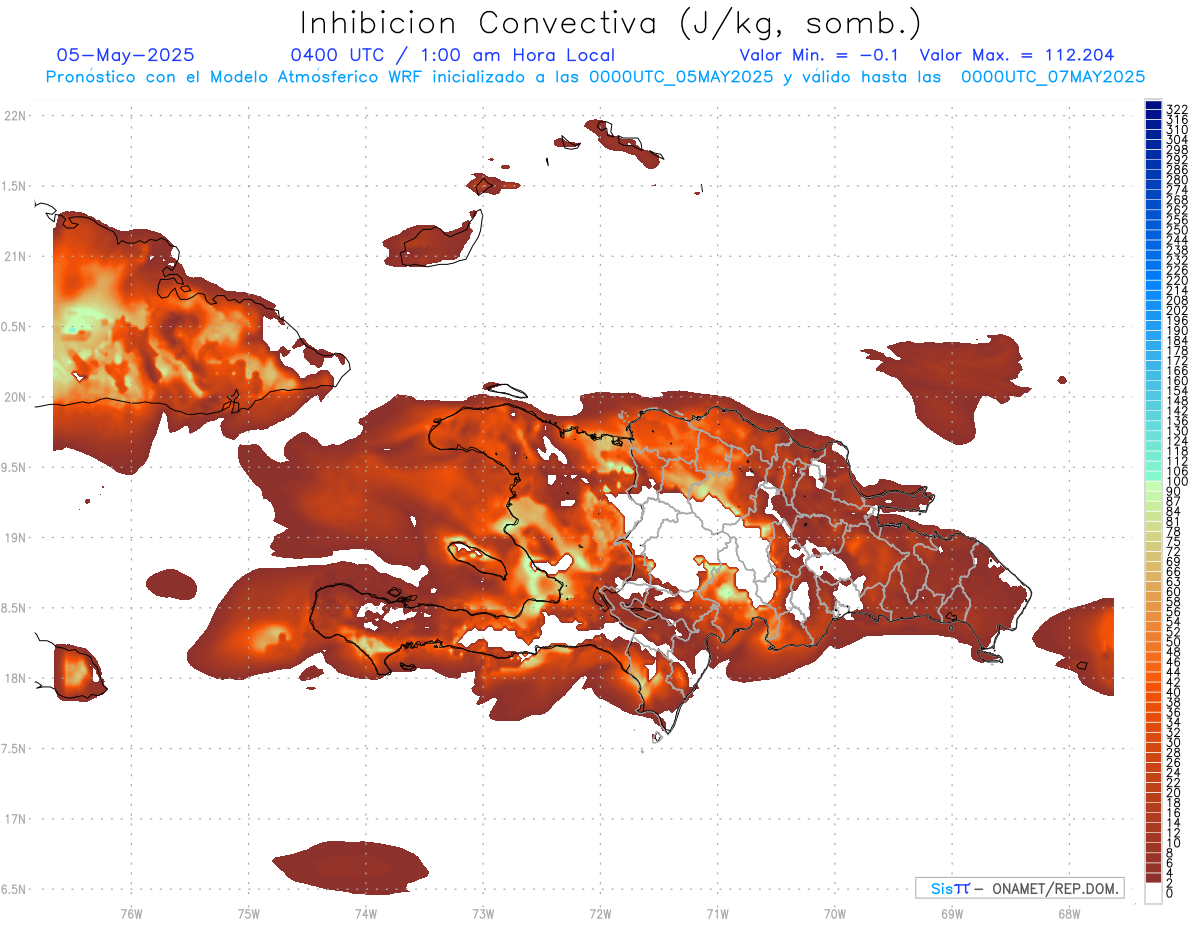Image resolution: width=1200 pixels, height=927 pixels.
Task: Click the '73W' longitude label
Action: [x=482, y=913]
